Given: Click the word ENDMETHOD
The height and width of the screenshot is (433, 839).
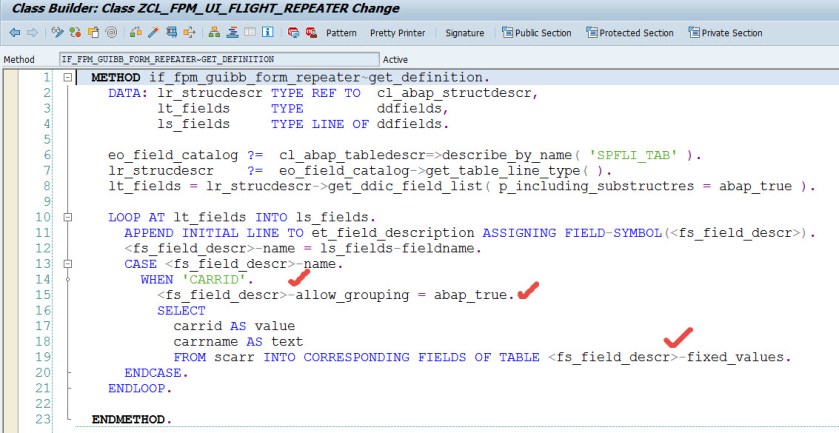Looking at the screenshot, I should [128, 419].
